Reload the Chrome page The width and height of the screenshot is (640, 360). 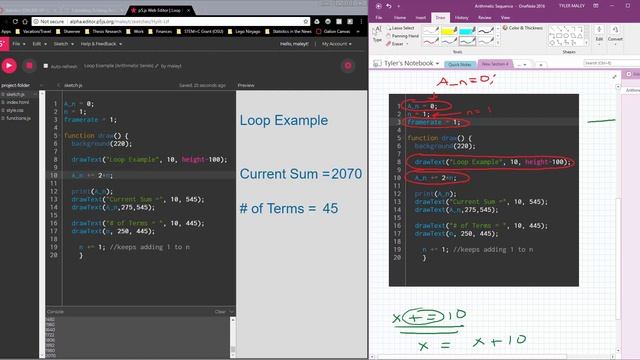[15, 21]
